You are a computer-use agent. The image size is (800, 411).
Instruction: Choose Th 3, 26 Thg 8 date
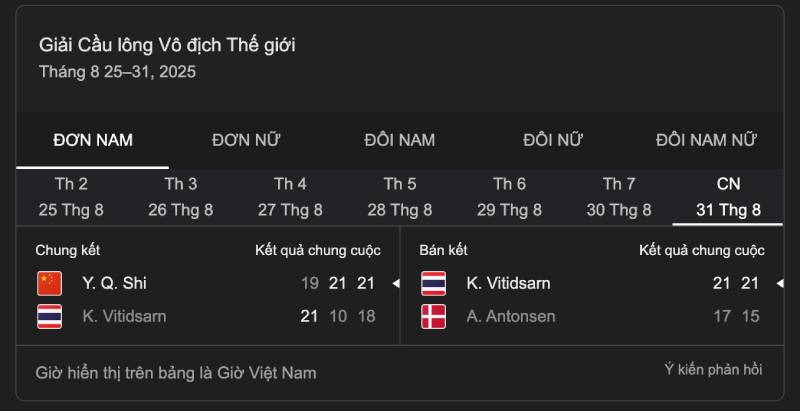181,197
